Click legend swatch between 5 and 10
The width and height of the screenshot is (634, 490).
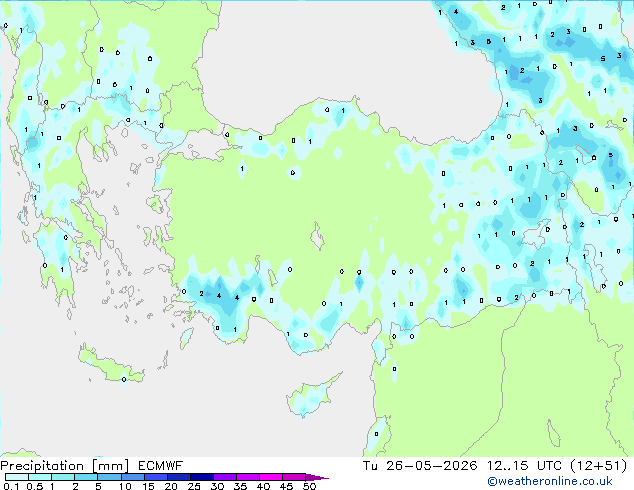point(109,477)
